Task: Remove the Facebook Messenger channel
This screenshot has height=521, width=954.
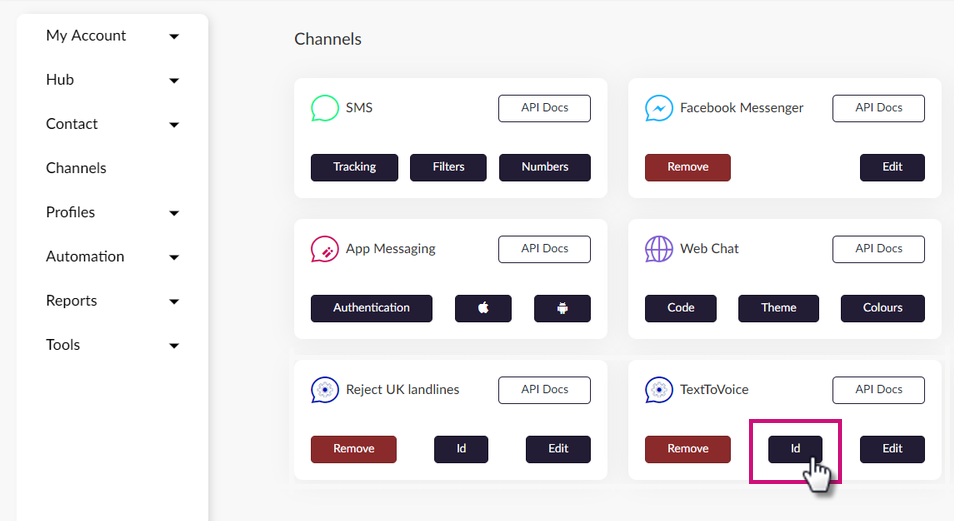Action: [688, 167]
